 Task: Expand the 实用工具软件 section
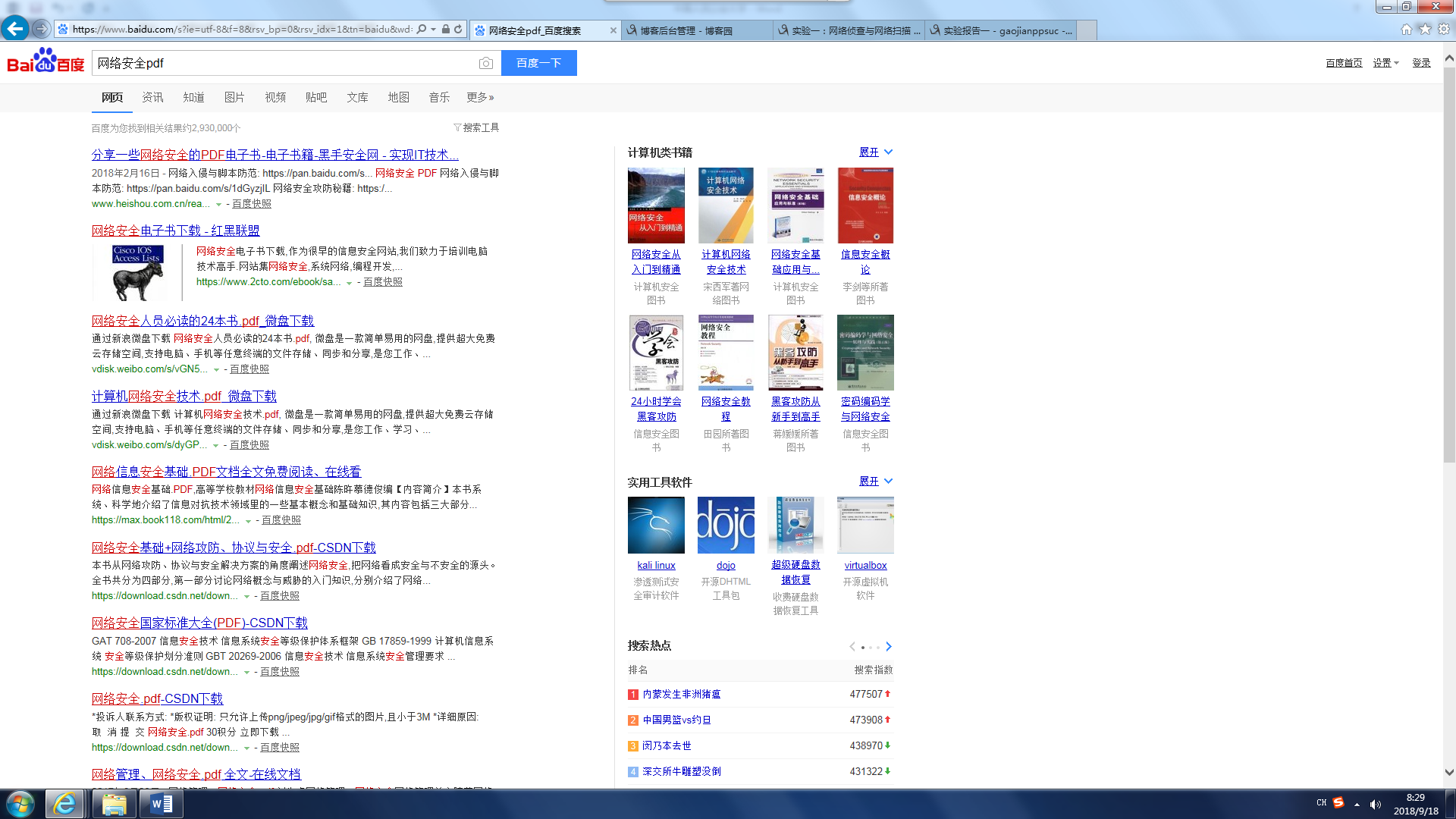tap(875, 482)
